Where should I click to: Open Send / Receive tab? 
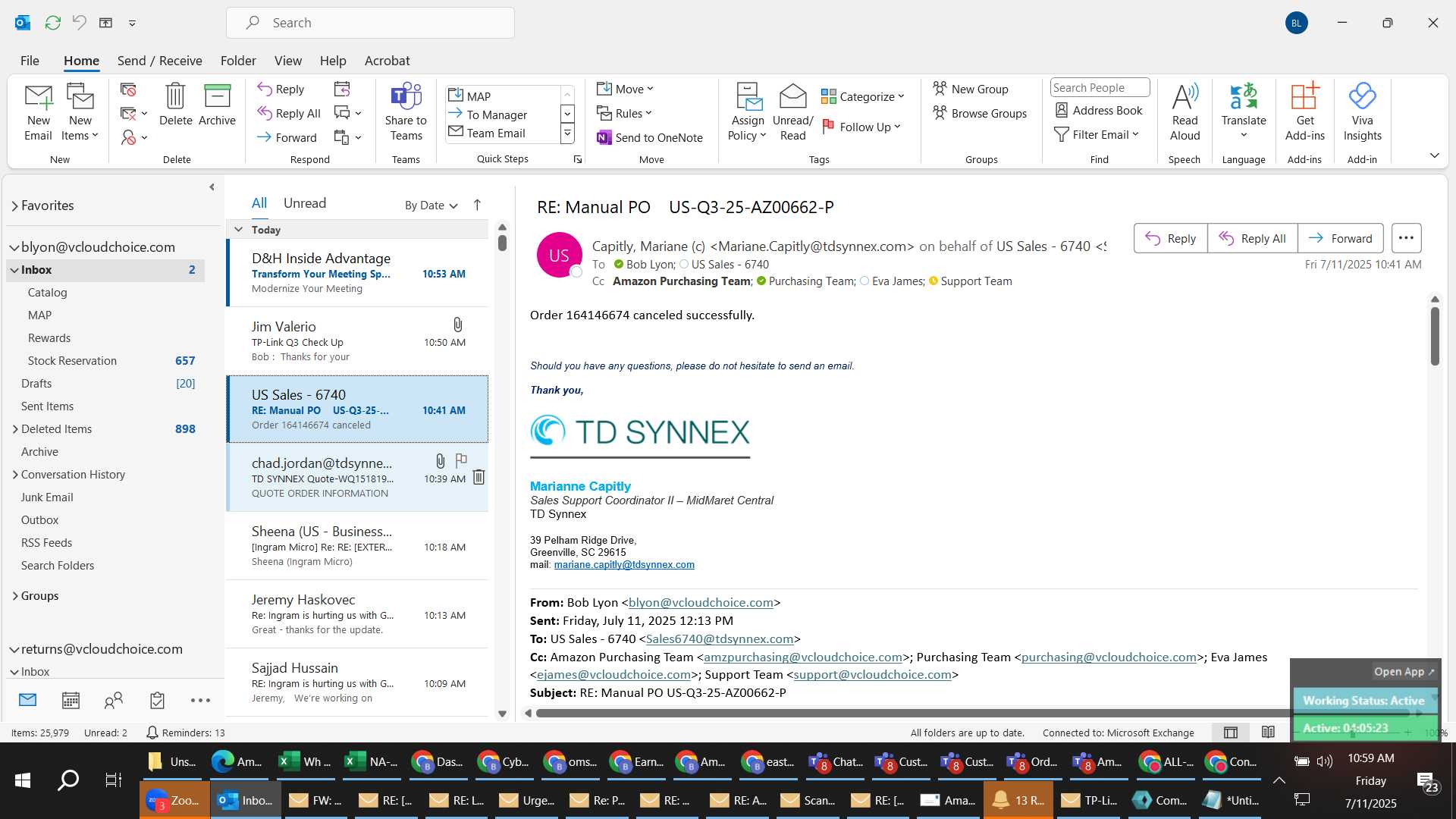(x=159, y=61)
